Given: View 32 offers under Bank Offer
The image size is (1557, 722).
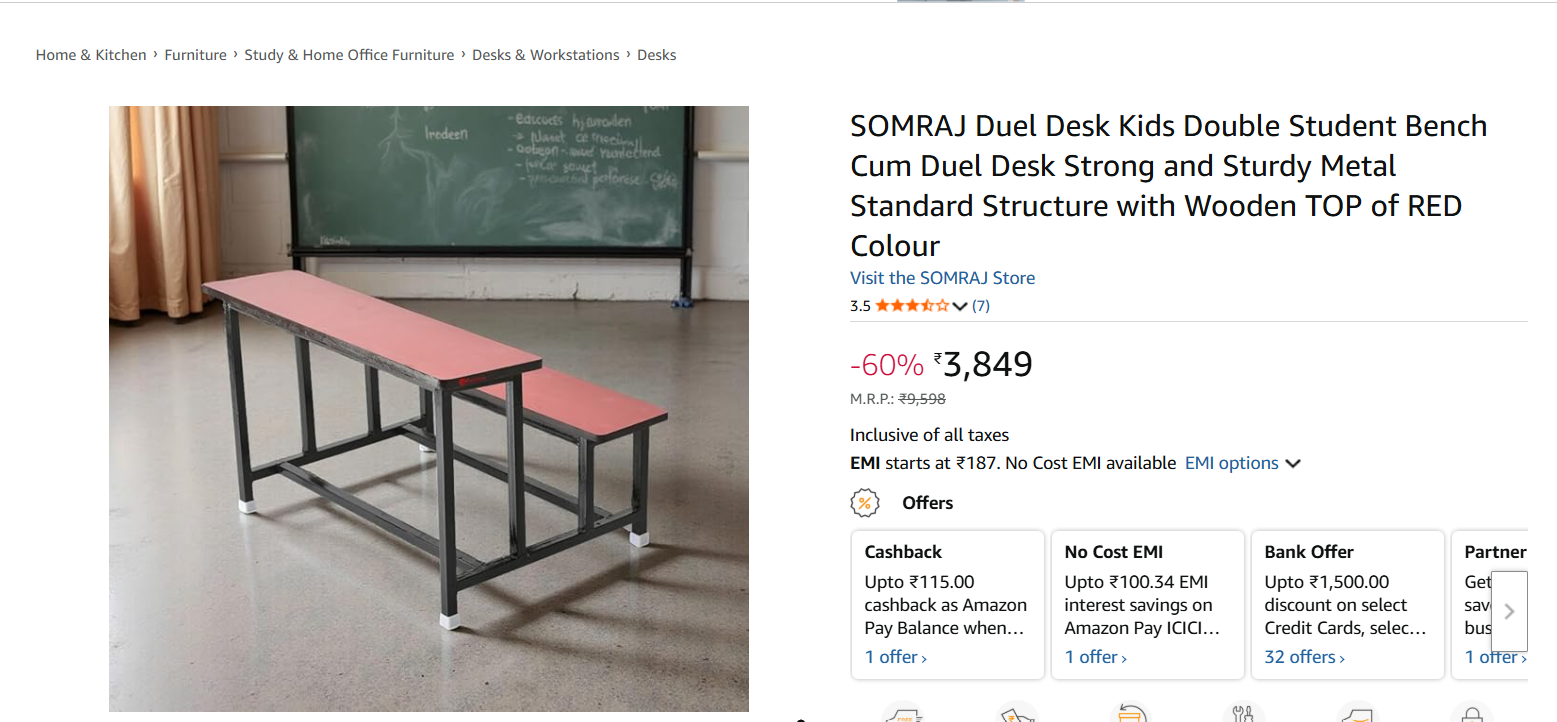Looking at the screenshot, I should point(1305,657).
